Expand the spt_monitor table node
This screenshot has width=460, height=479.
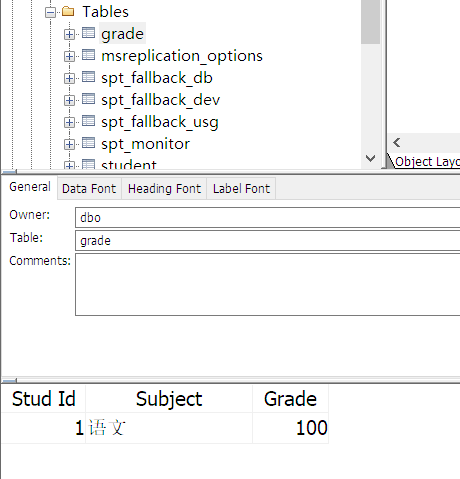click(x=69, y=144)
